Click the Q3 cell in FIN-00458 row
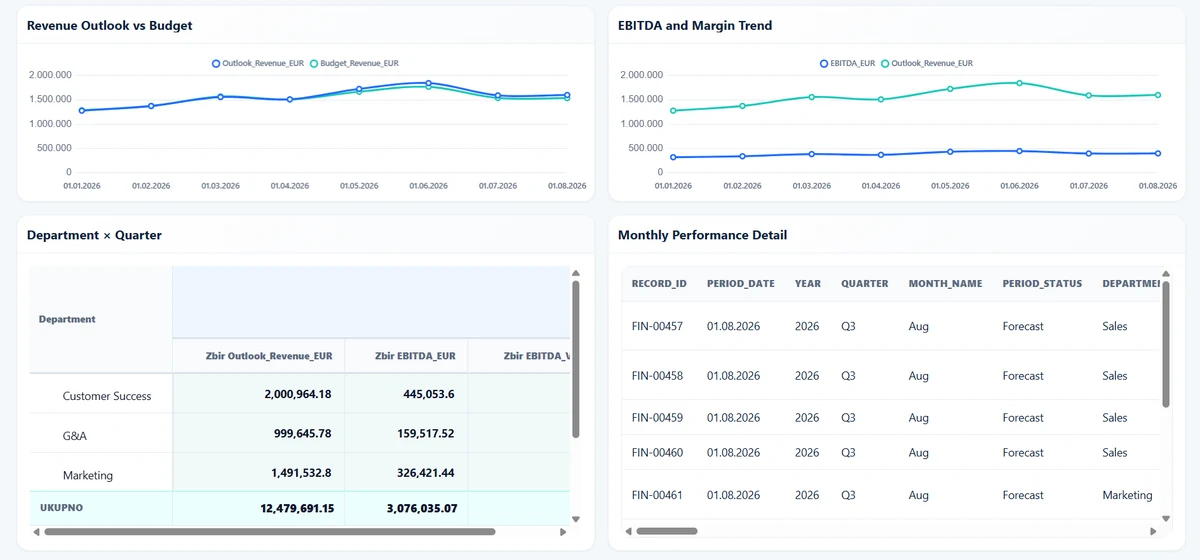The width and height of the screenshot is (1200, 560). tap(848, 377)
